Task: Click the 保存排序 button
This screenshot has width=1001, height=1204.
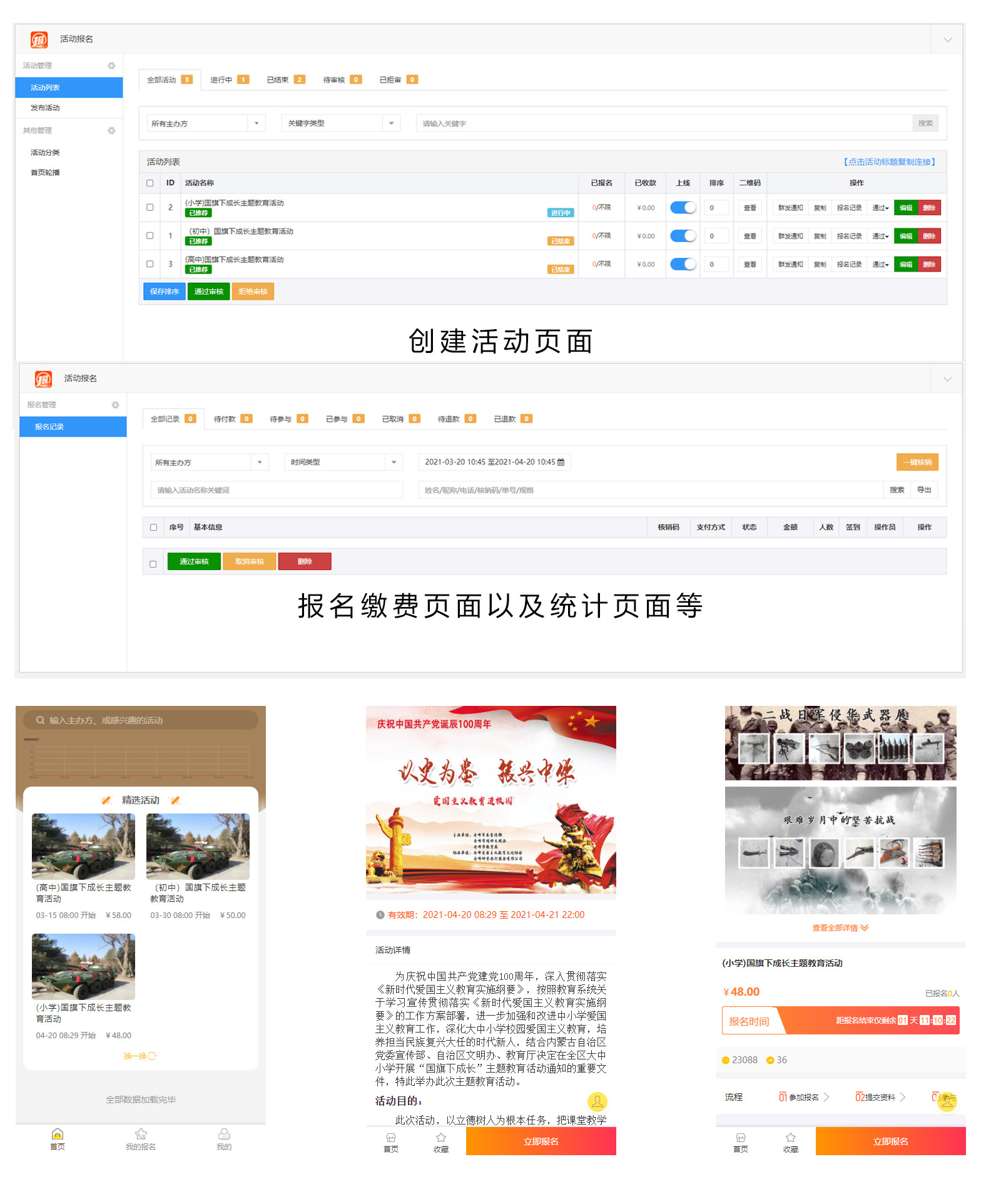Action: 165,292
